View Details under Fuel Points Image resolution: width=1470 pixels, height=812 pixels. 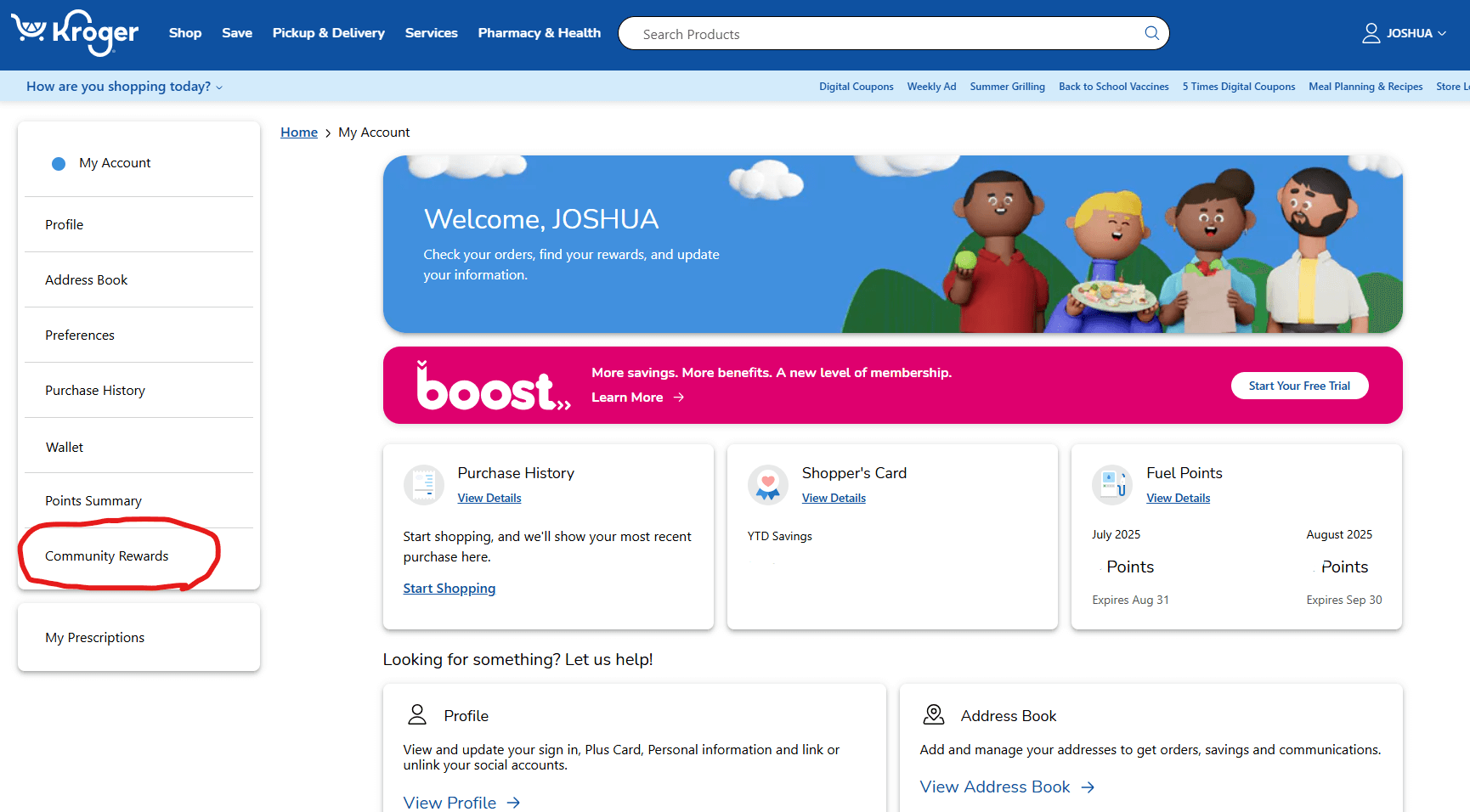pos(1178,498)
